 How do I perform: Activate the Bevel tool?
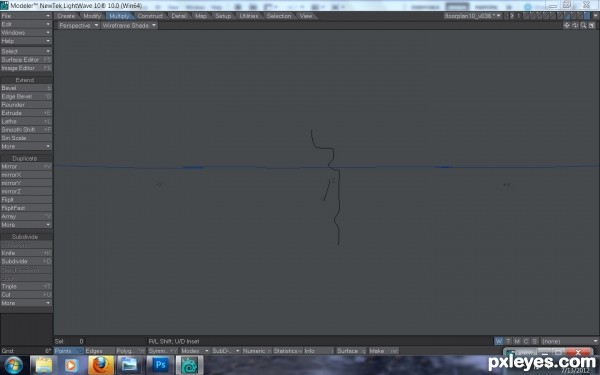[26, 88]
